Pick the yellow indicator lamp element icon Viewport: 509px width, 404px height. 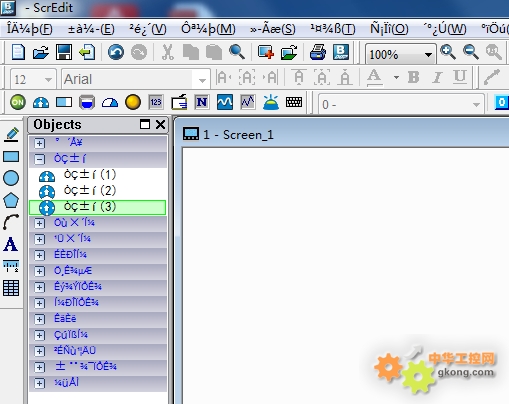tap(133, 102)
